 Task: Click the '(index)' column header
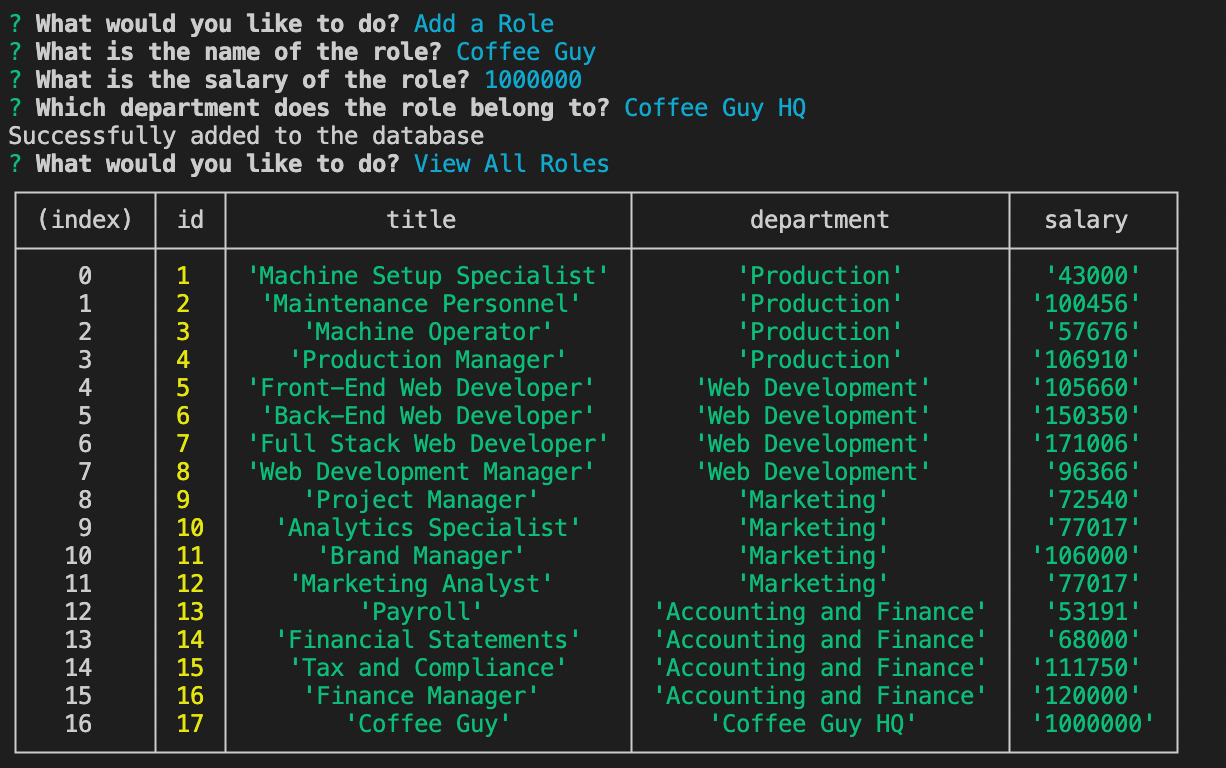point(85,220)
